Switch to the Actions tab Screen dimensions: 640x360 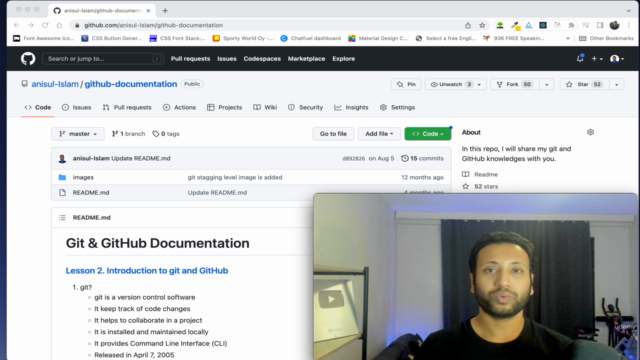click(179, 107)
